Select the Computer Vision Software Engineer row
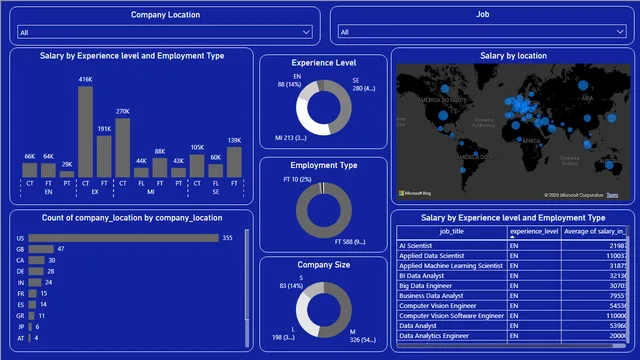Screen dimensions: 640x360 (511, 316)
